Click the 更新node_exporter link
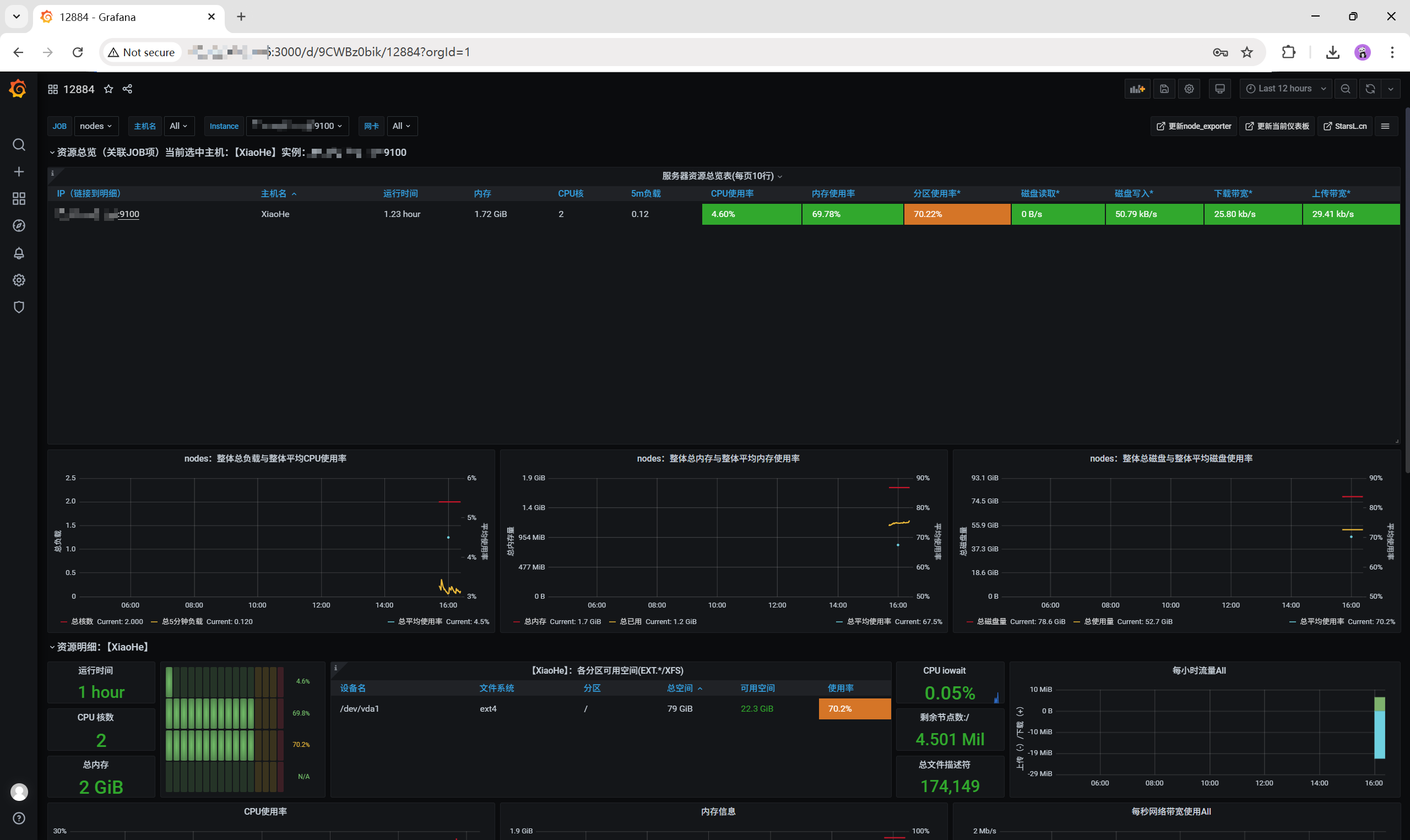 point(1194,126)
